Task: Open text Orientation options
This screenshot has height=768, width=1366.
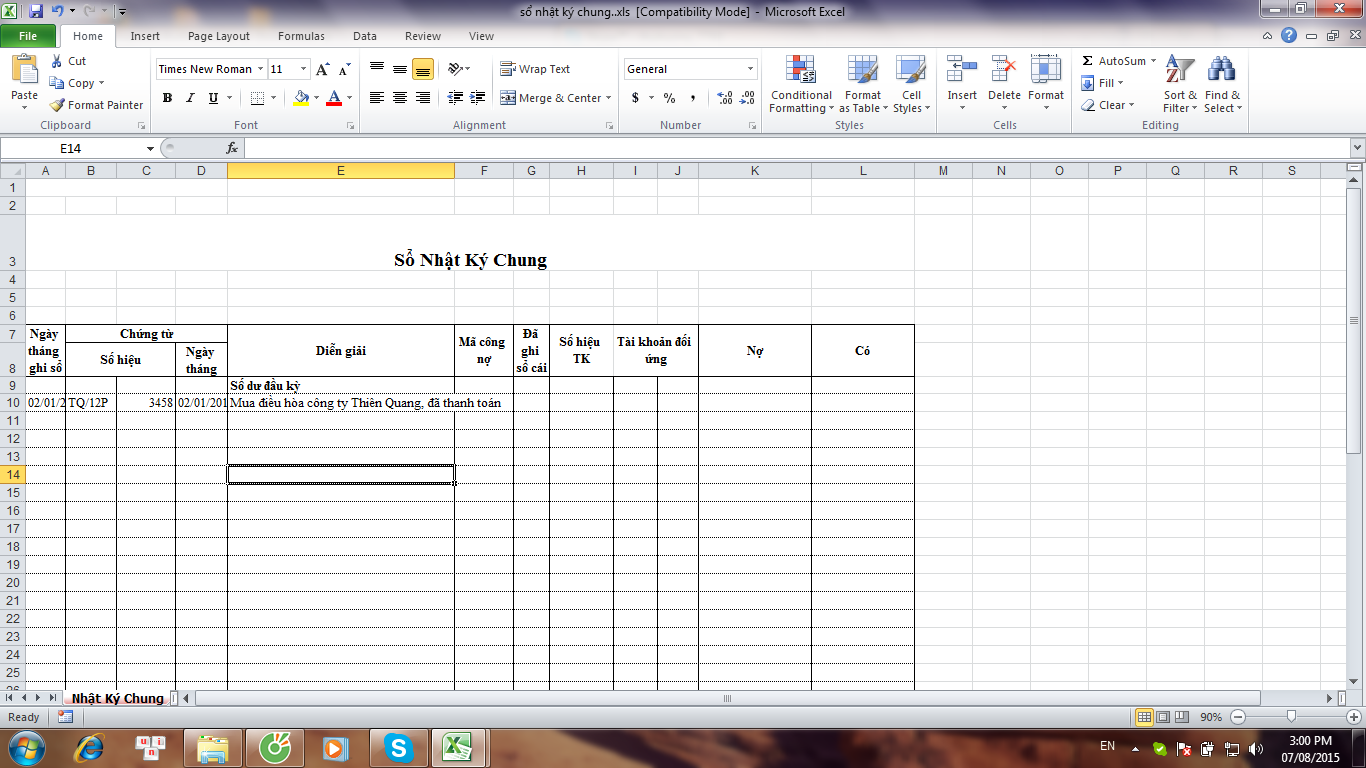Action: (459, 69)
